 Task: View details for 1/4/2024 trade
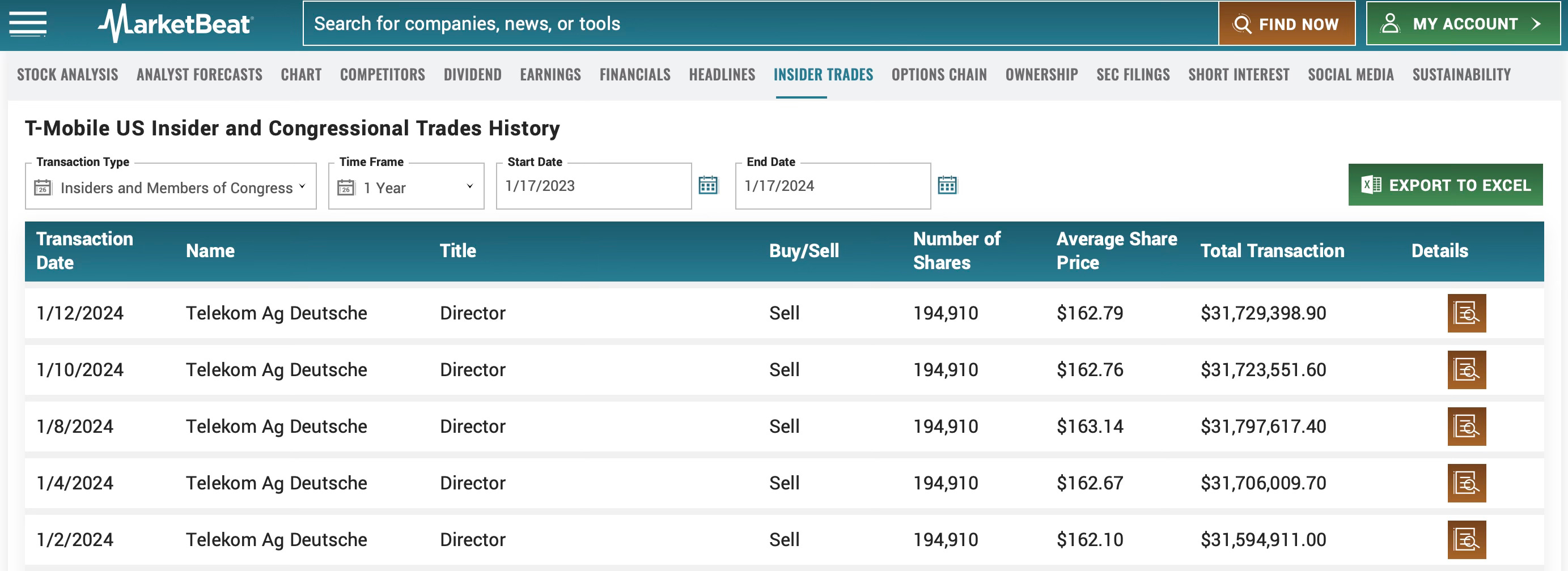[1467, 483]
